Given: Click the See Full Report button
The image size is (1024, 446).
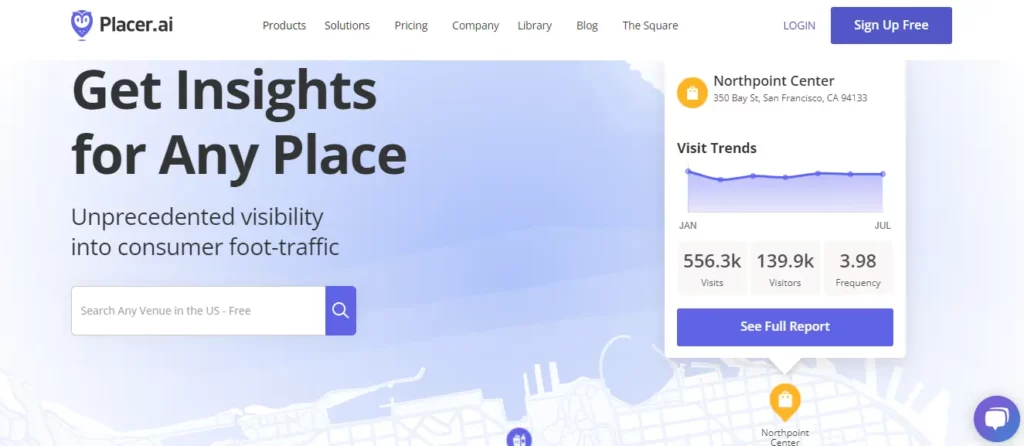Looking at the screenshot, I should [784, 327].
